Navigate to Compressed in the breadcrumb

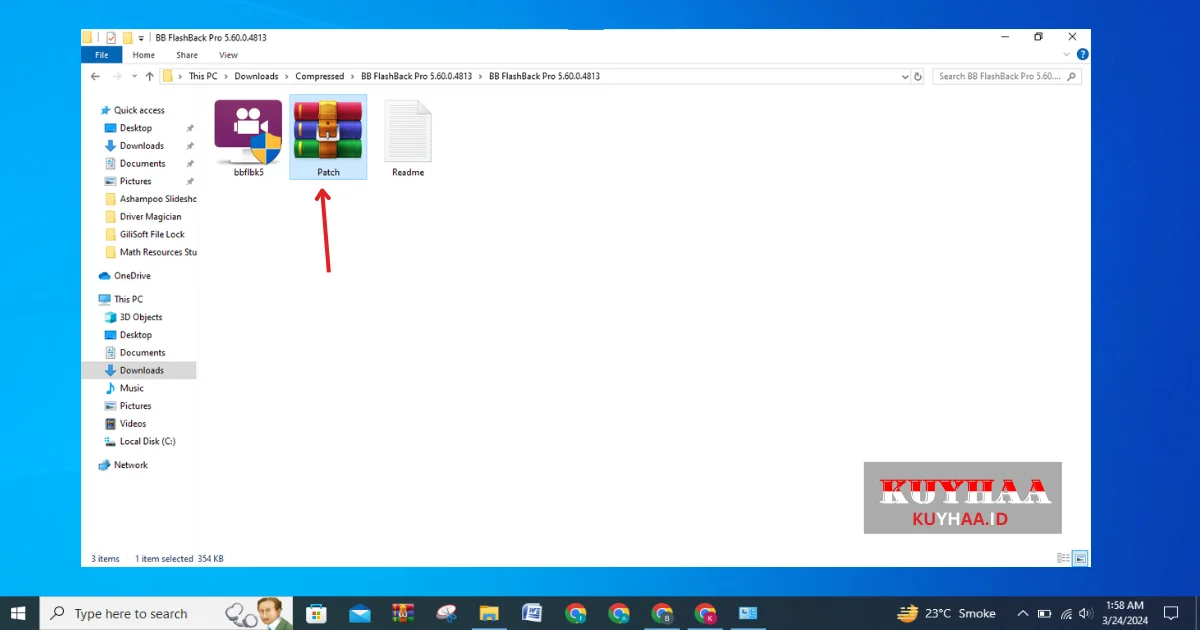coord(319,76)
